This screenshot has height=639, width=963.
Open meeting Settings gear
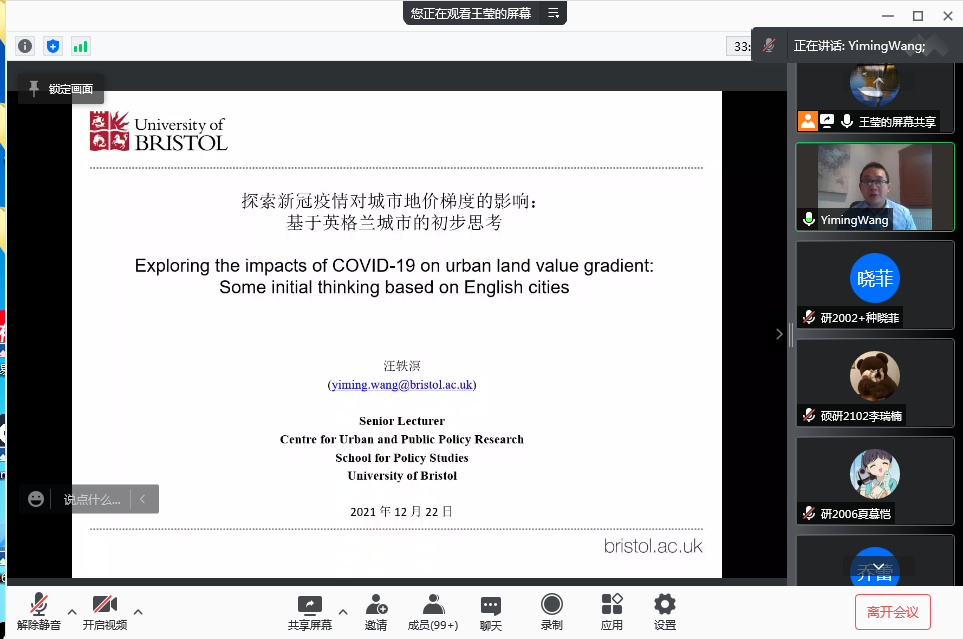tap(664, 611)
